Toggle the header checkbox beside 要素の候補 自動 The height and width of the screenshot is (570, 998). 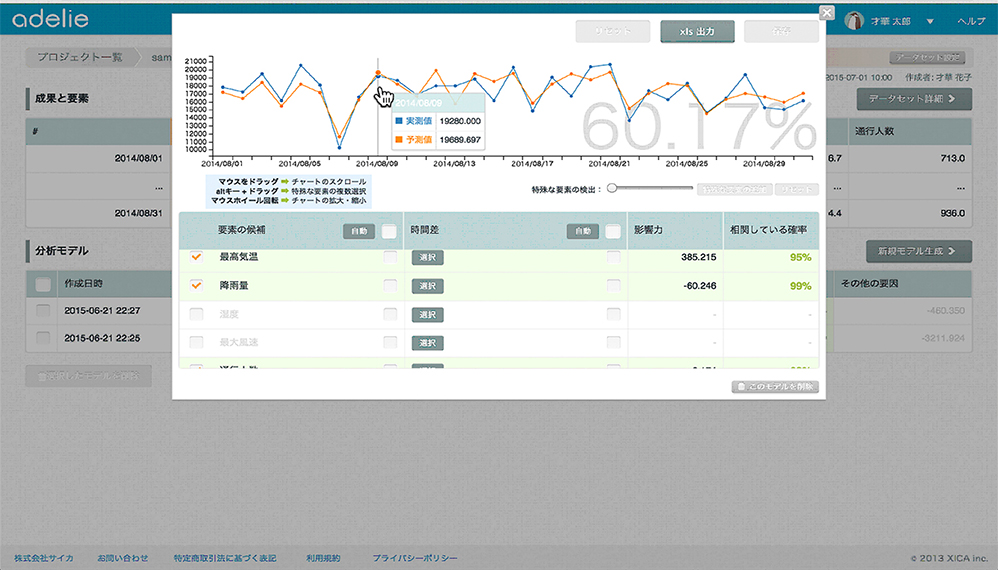pyautogui.click(x=389, y=231)
